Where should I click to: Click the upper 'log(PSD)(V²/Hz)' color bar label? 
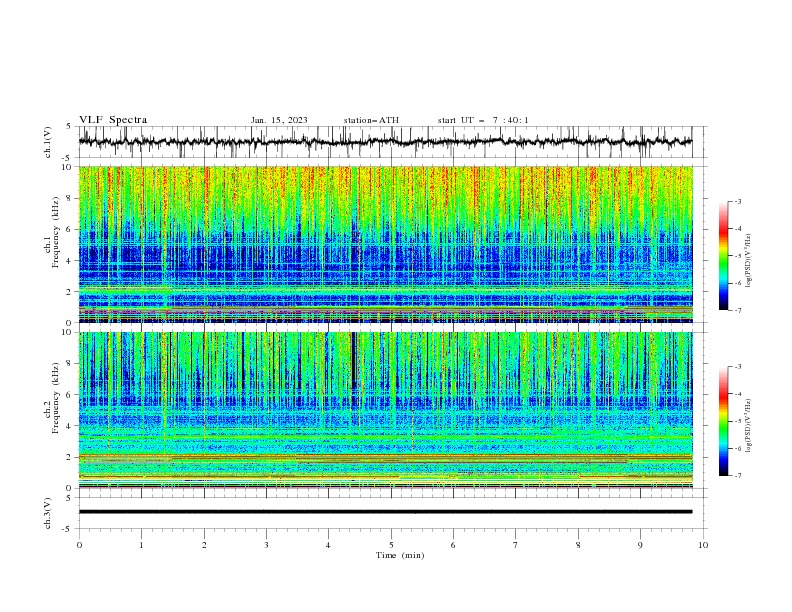[x=749, y=261]
